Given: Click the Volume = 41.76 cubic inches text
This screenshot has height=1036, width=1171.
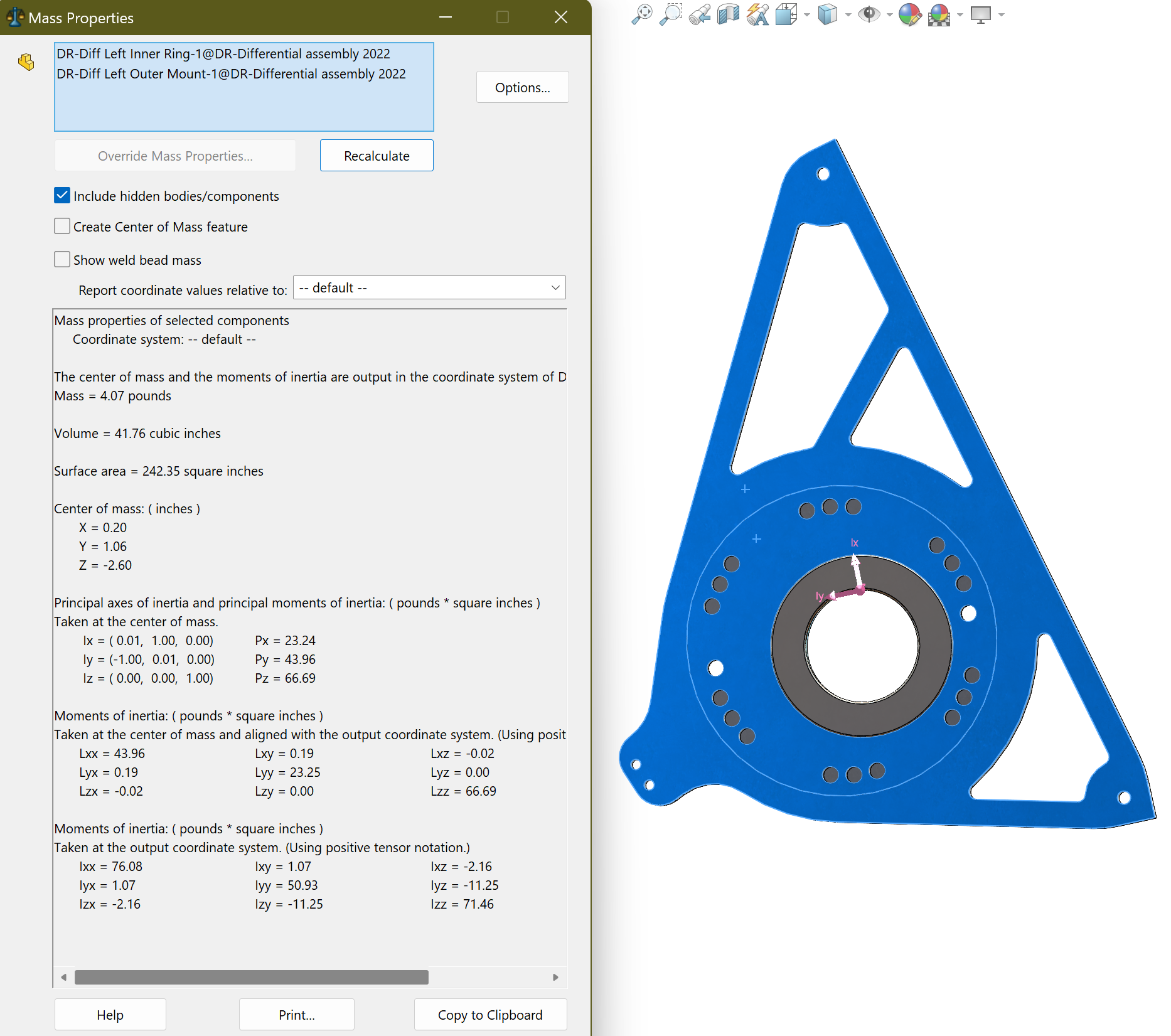Looking at the screenshot, I should point(137,434).
